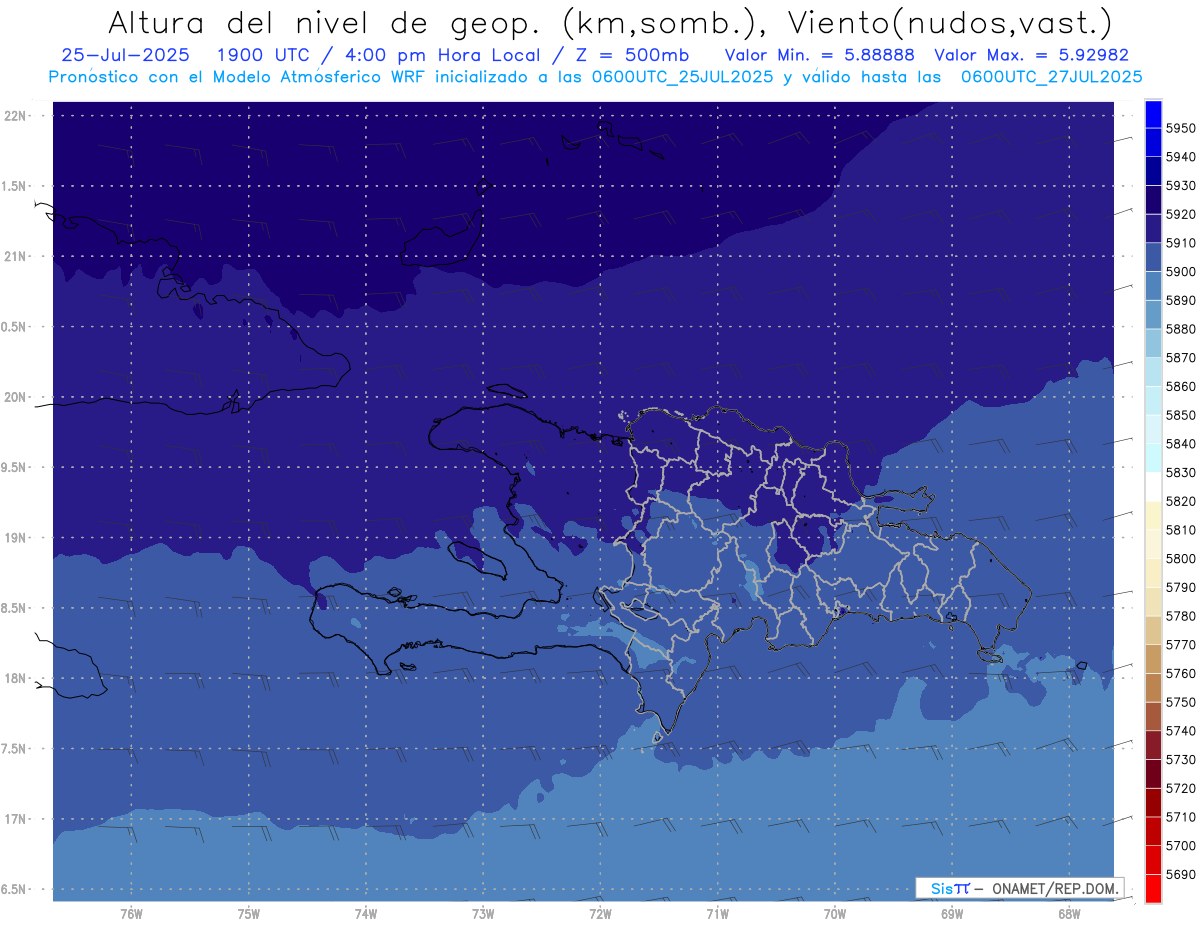Click the dark blue legend swatch above 5950
1200x927 pixels.
point(1152,114)
